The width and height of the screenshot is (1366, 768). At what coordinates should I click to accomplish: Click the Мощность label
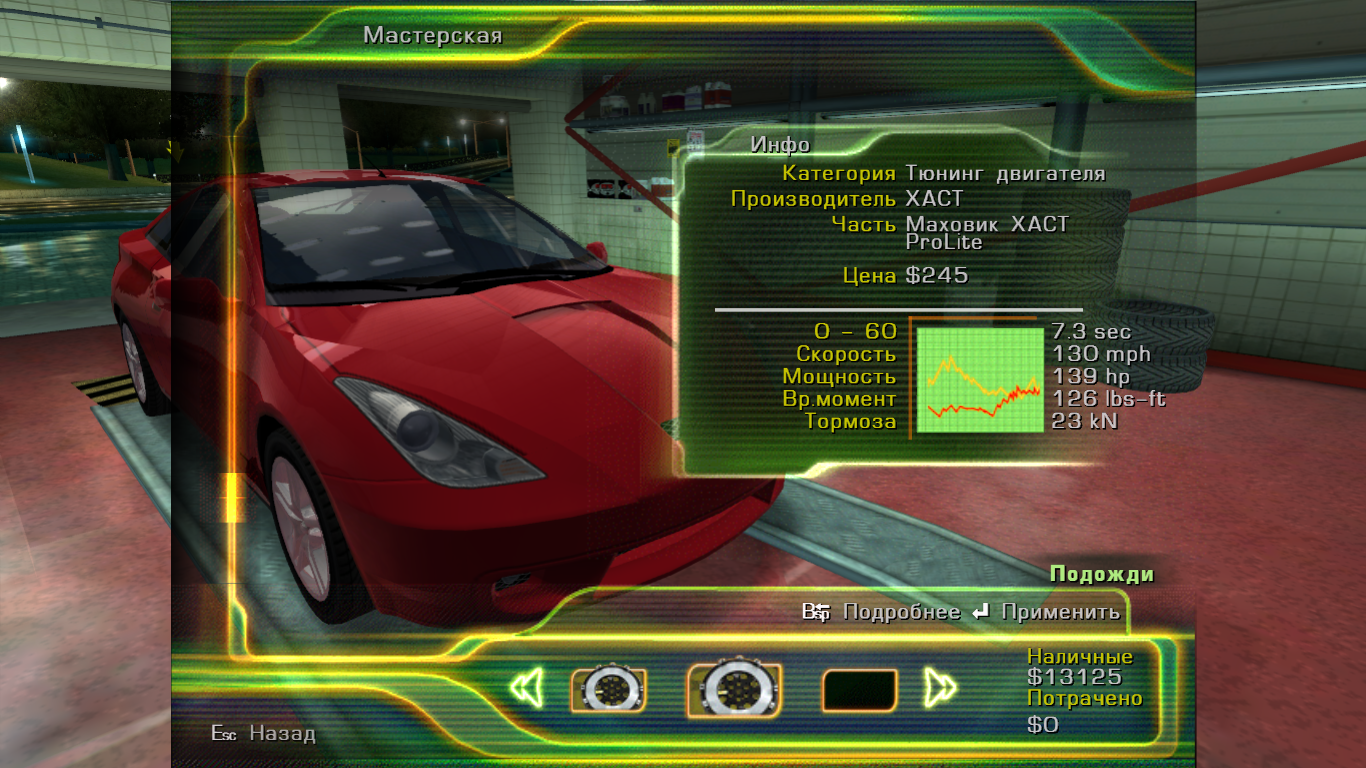pos(839,377)
